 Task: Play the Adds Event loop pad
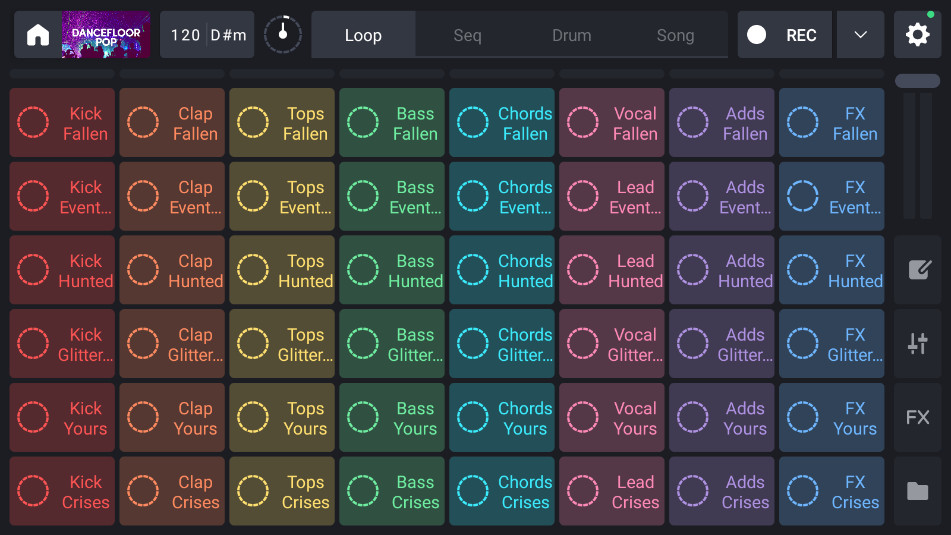click(x=722, y=197)
